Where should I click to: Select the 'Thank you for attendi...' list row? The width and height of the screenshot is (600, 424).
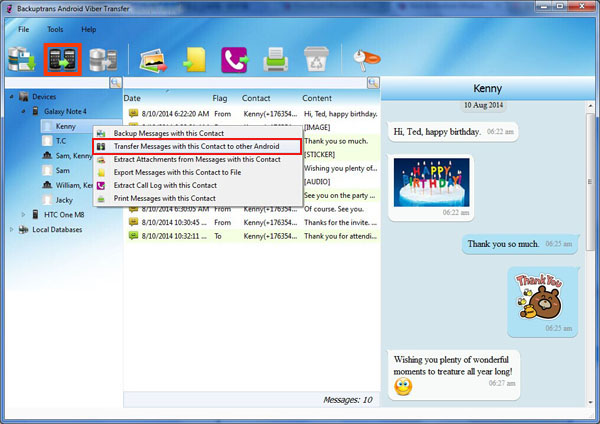(252, 236)
